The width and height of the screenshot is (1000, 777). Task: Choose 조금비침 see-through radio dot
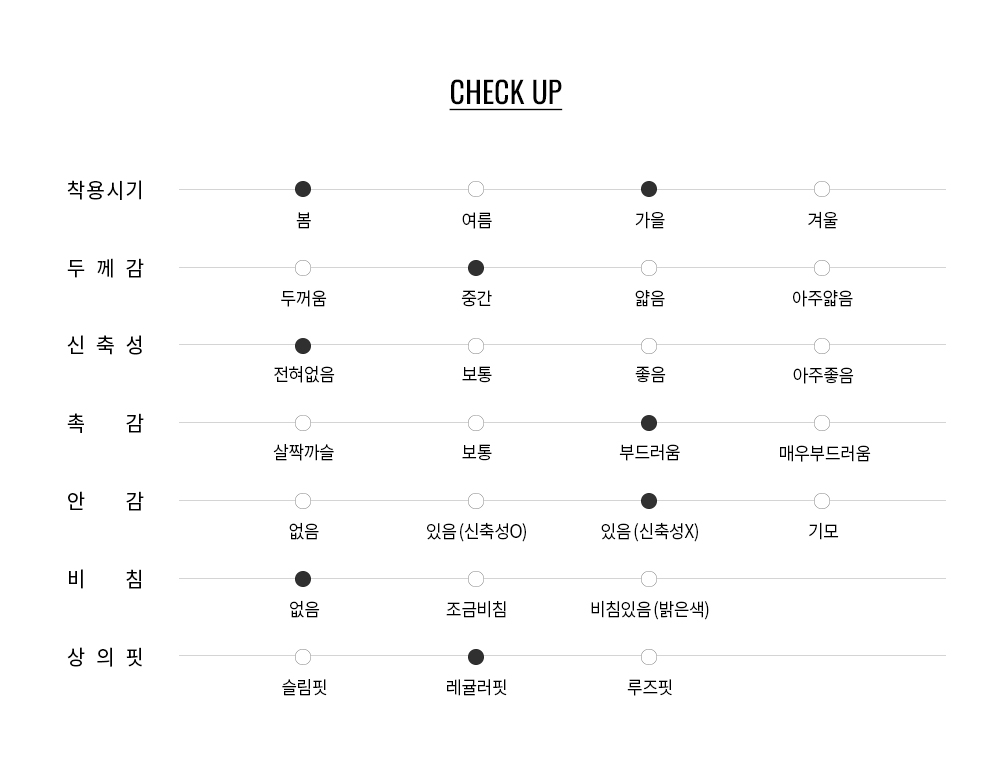[476, 579]
